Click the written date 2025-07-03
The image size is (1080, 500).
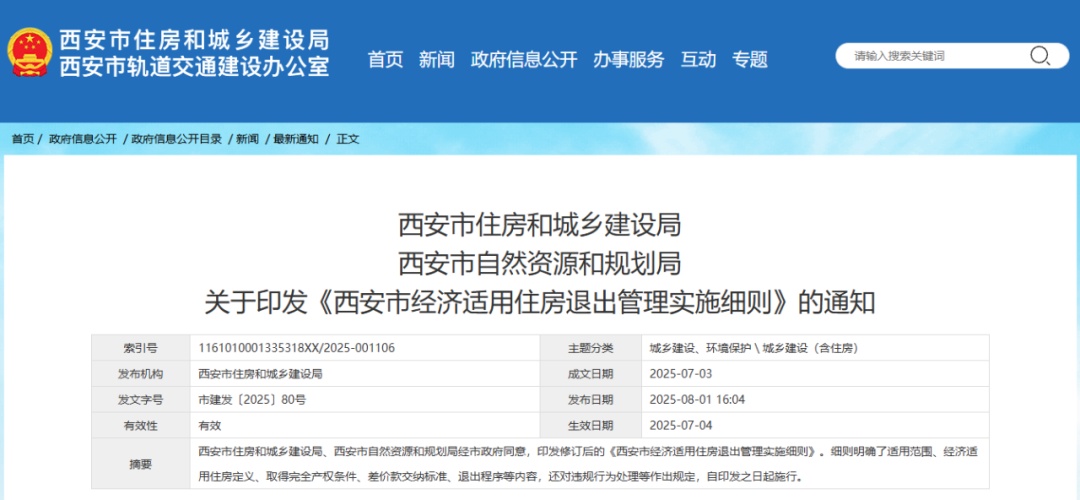(x=681, y=374)
